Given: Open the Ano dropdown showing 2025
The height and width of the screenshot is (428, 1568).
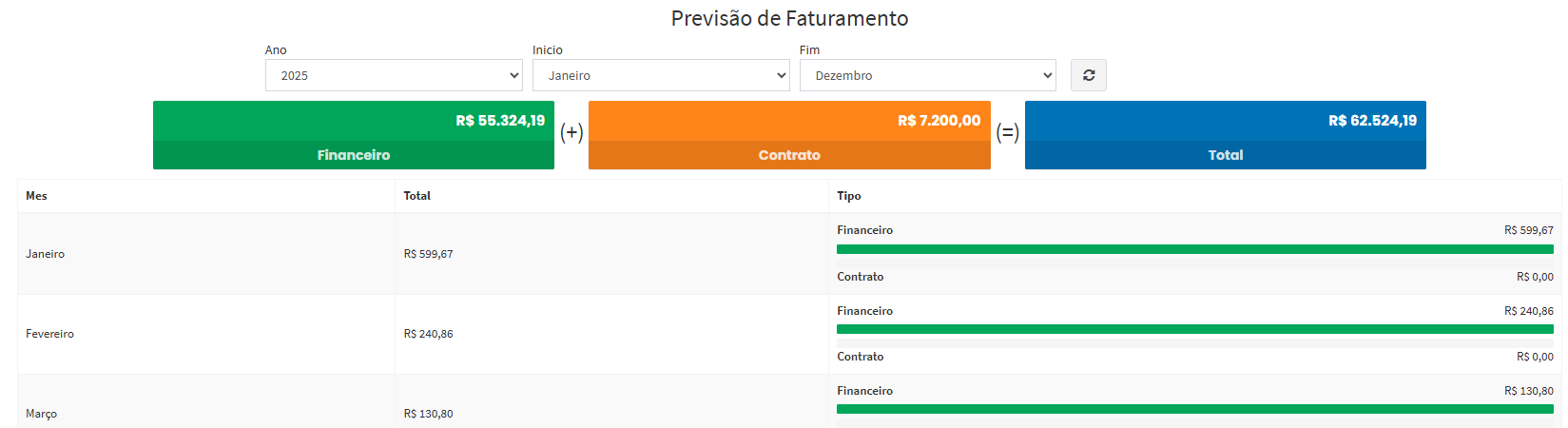Looking at the screenshot, I should point(394,75).
